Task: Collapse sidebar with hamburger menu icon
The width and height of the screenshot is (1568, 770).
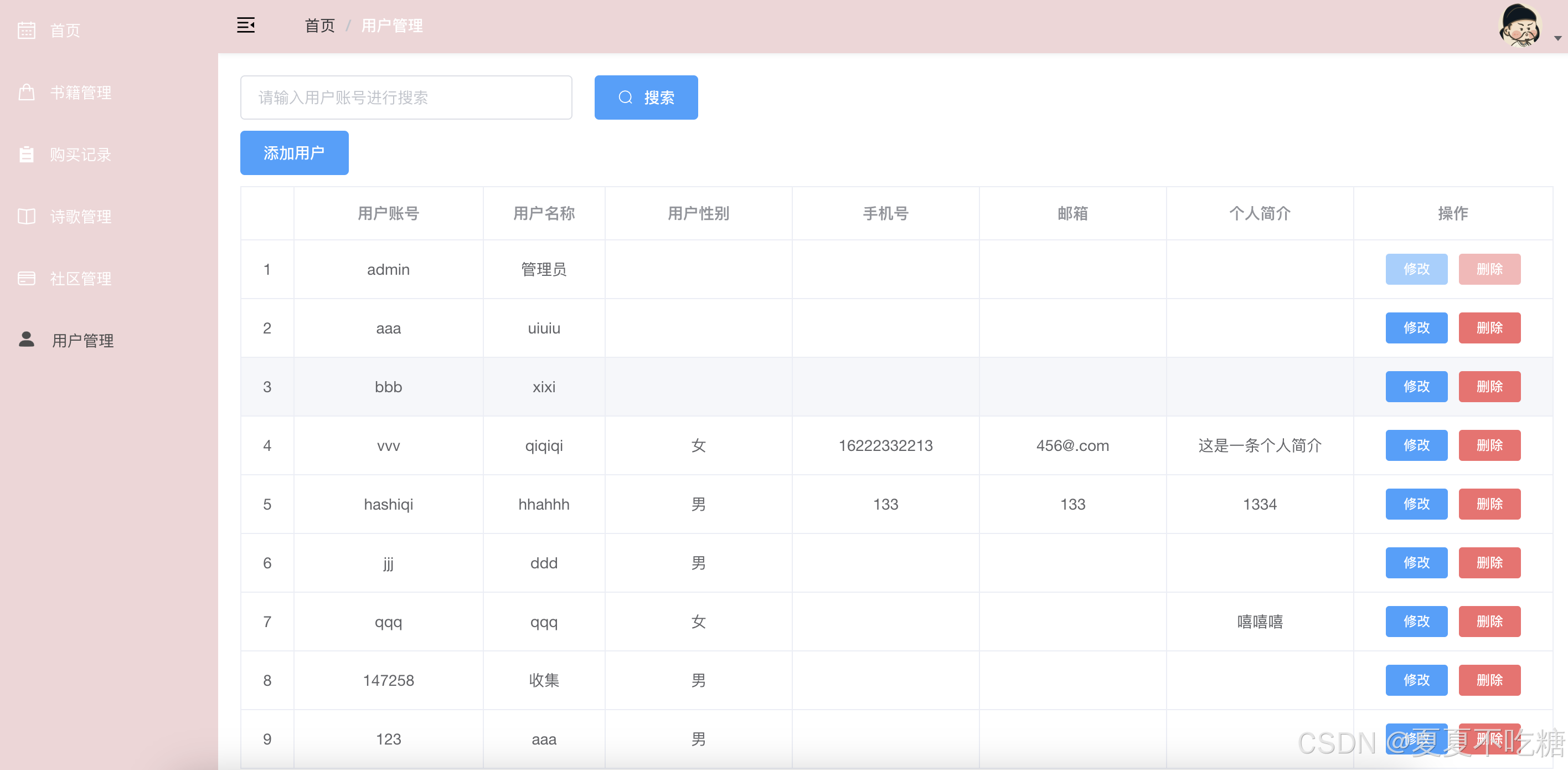Action: 245,25
